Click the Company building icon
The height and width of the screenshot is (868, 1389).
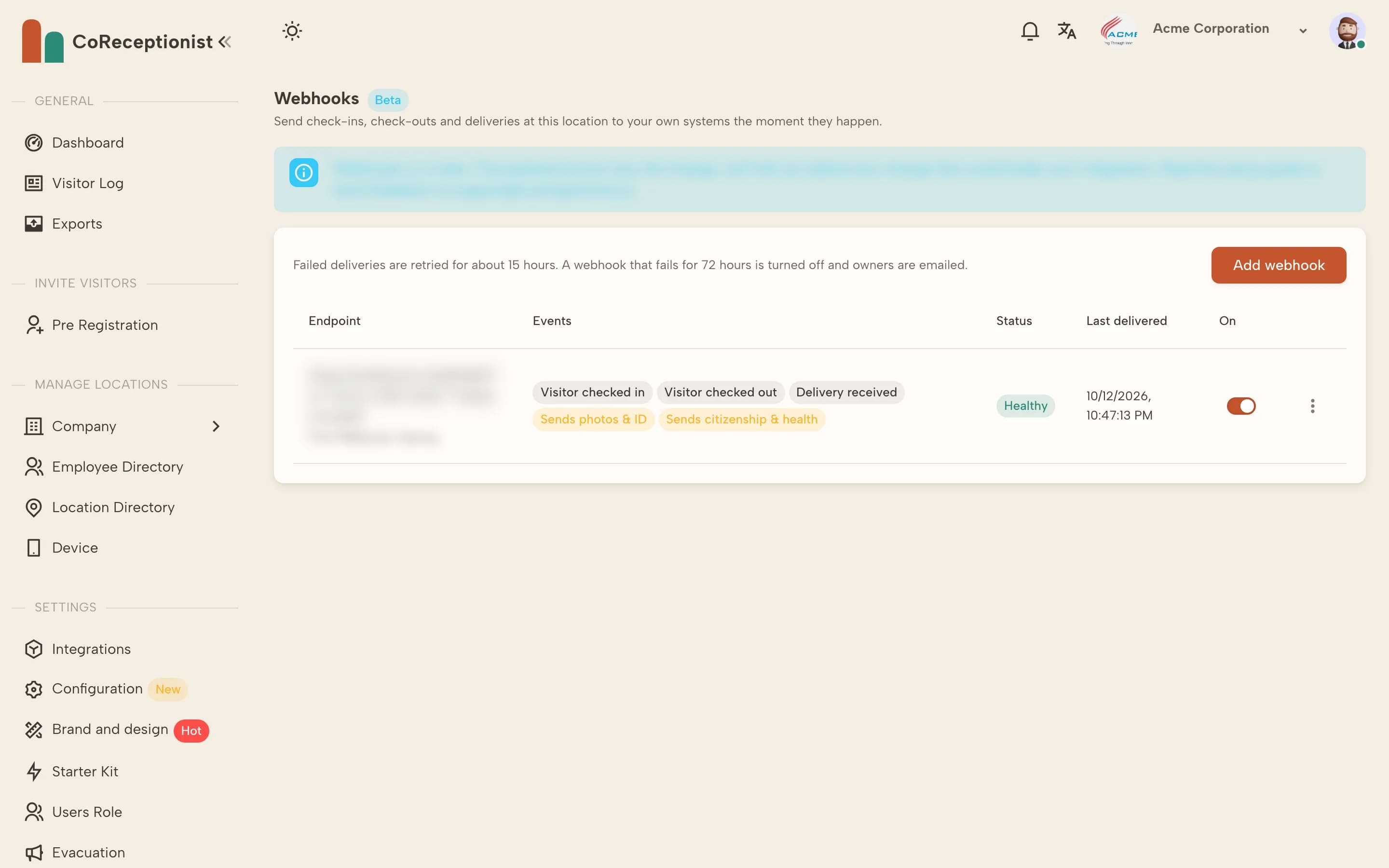(34, 426)
